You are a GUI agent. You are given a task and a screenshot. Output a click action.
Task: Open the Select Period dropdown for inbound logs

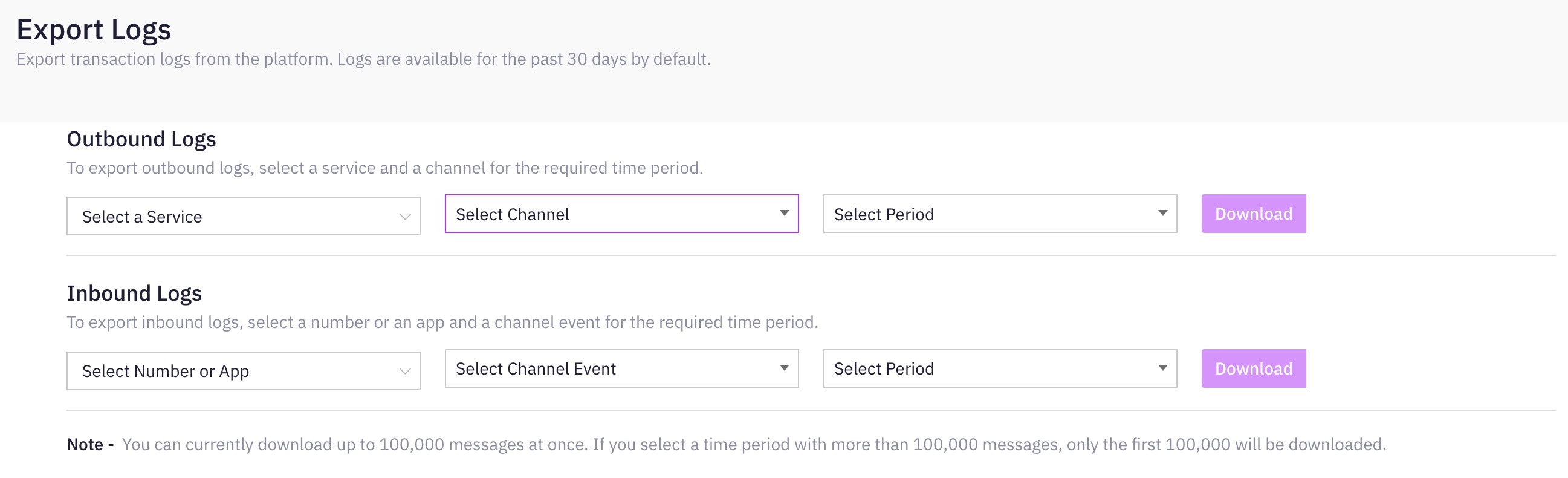999,368
